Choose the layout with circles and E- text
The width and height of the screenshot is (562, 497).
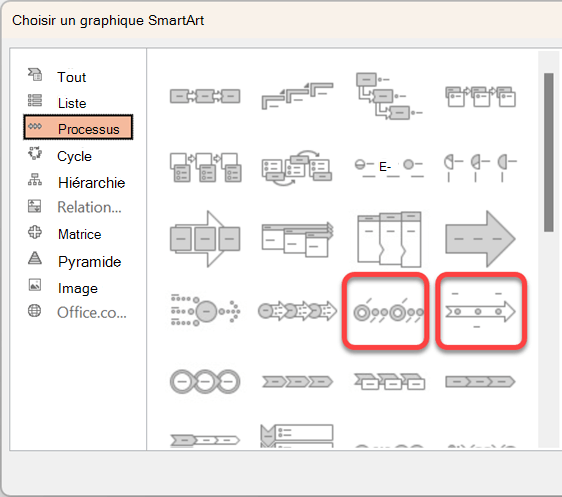coord(389,167)
